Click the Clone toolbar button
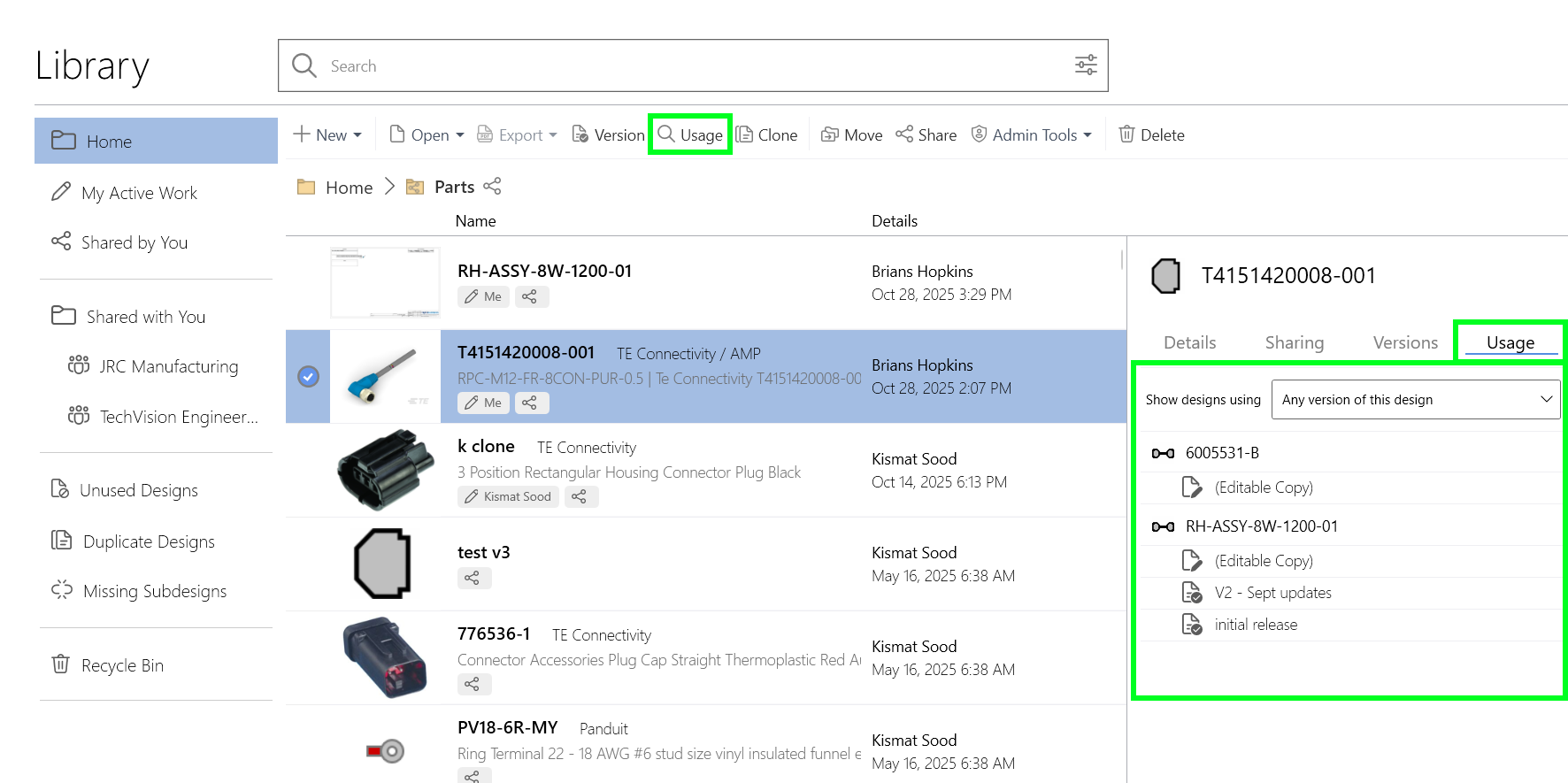Viewport: 1568px width, 783px height. [767, 134]
